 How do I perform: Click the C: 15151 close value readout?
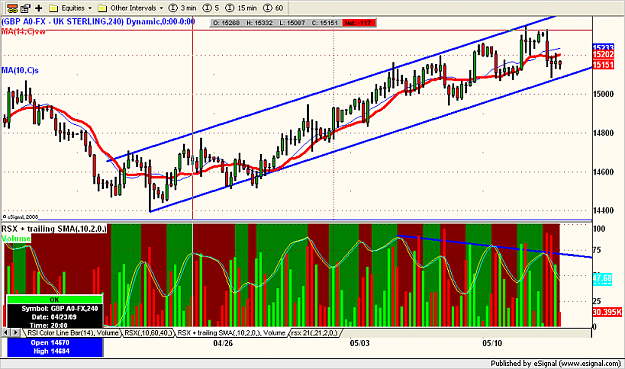coord(325,23)
